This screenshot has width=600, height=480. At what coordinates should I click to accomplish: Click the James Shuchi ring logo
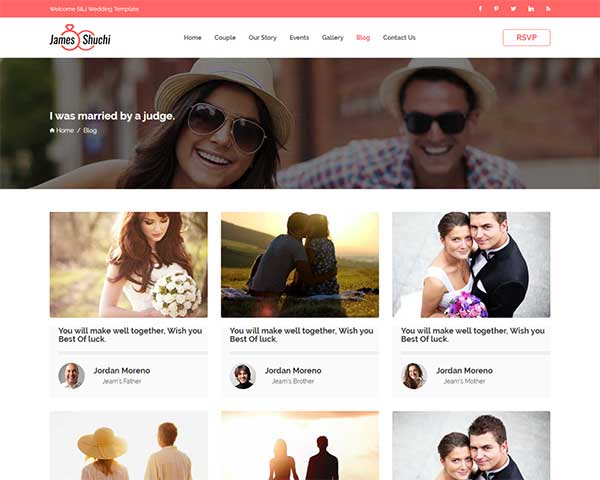pos(80,38)
